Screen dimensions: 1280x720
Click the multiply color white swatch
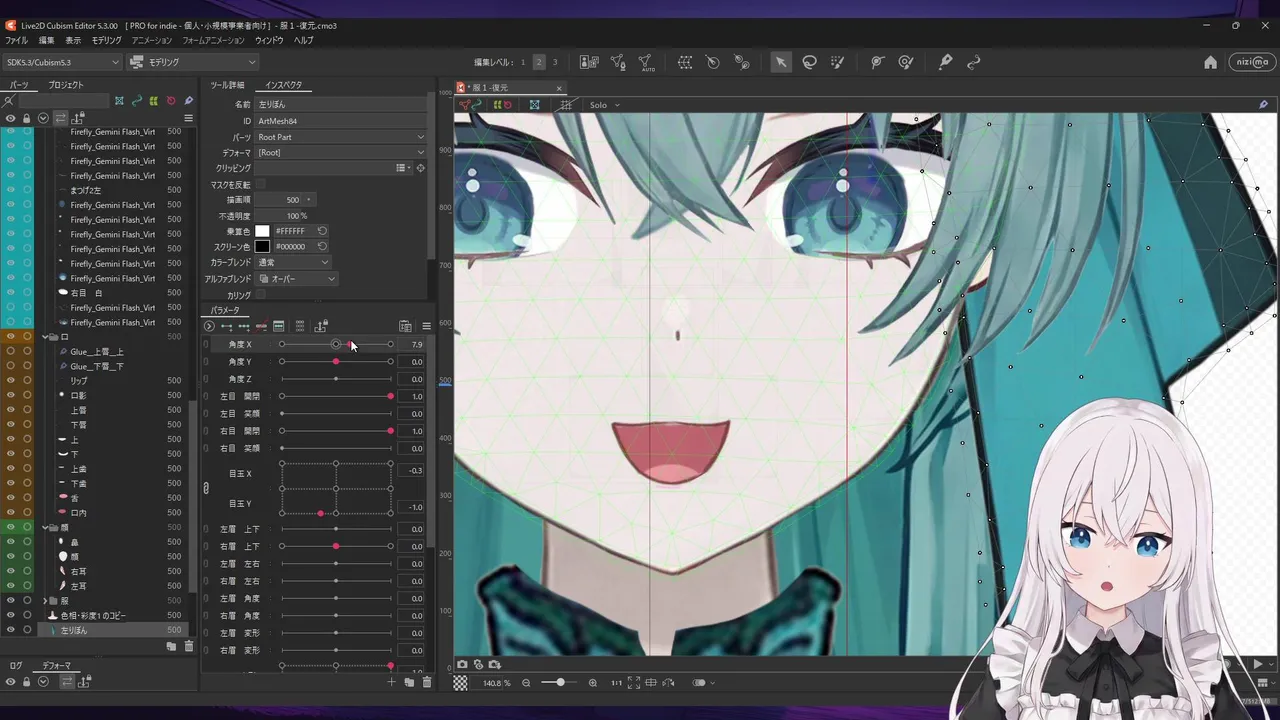262,231
